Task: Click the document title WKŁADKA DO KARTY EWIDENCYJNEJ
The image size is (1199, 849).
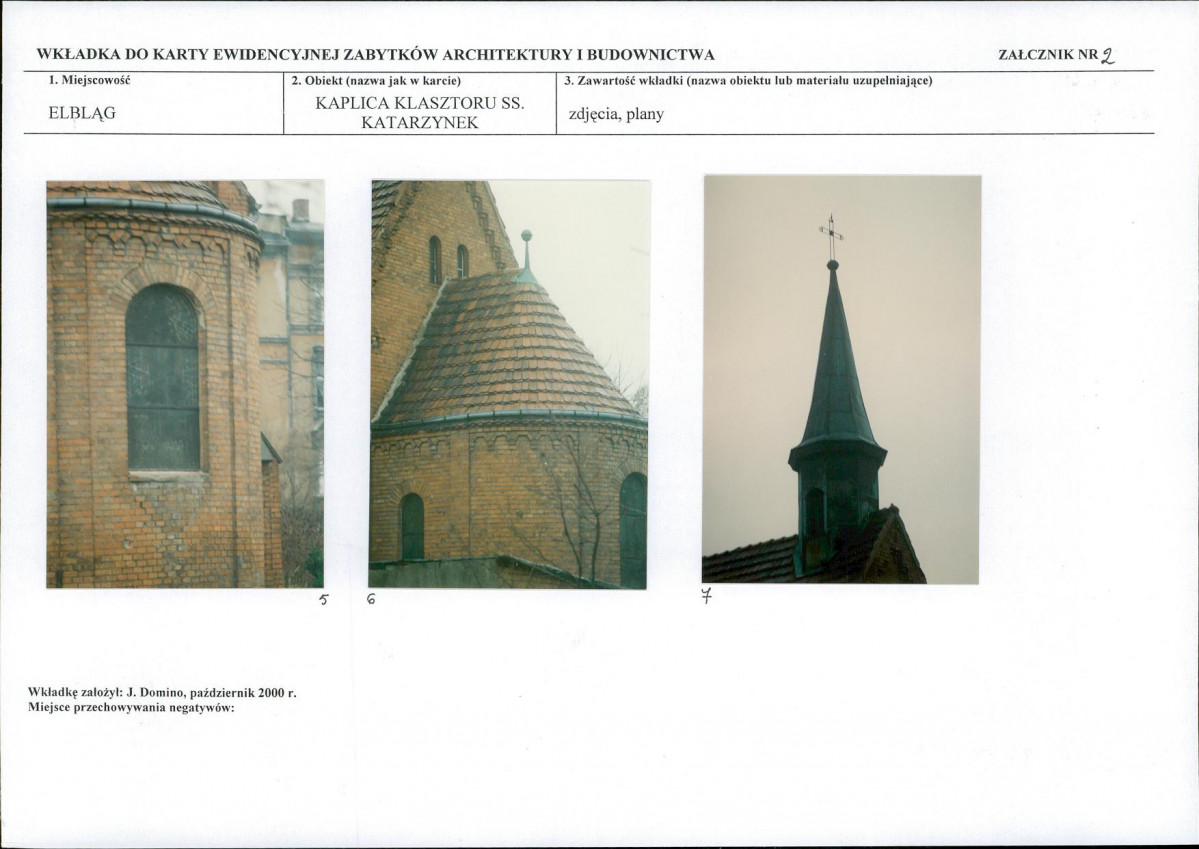Action: [375, 55]
